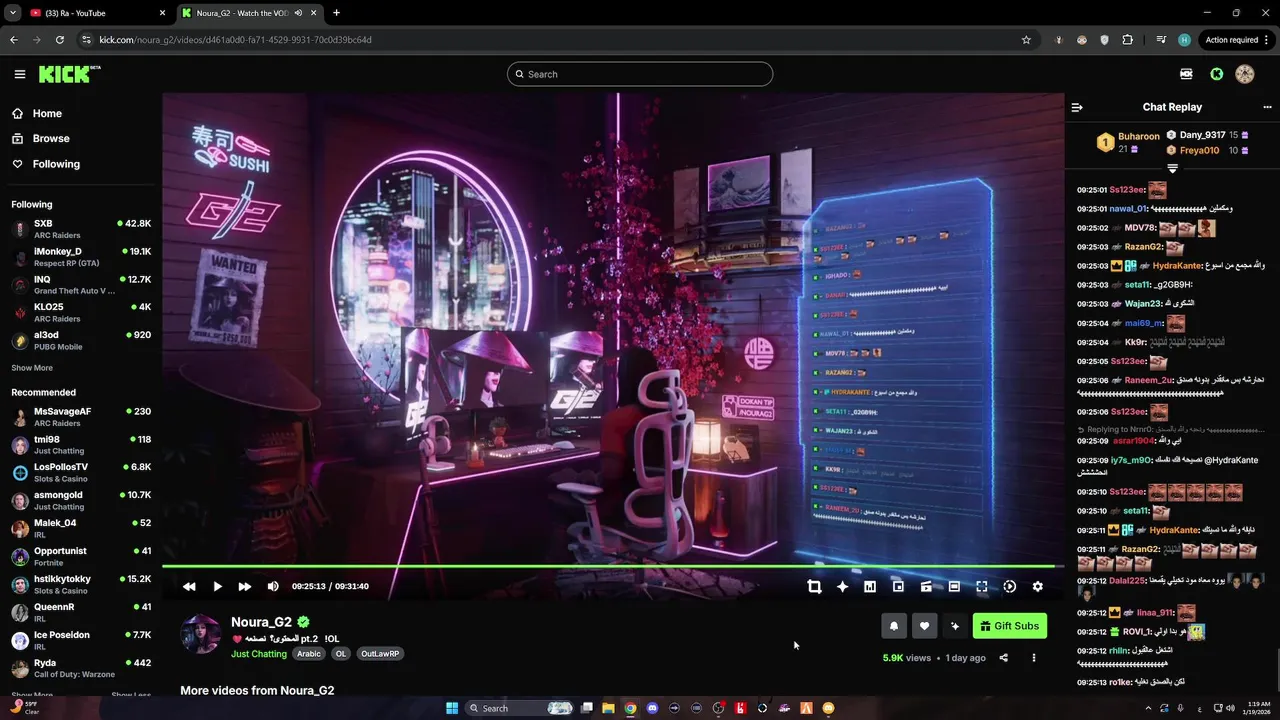Screen dimensions: 1280x720
Task: Go back in browser history
Action: [x=14, y=40]
